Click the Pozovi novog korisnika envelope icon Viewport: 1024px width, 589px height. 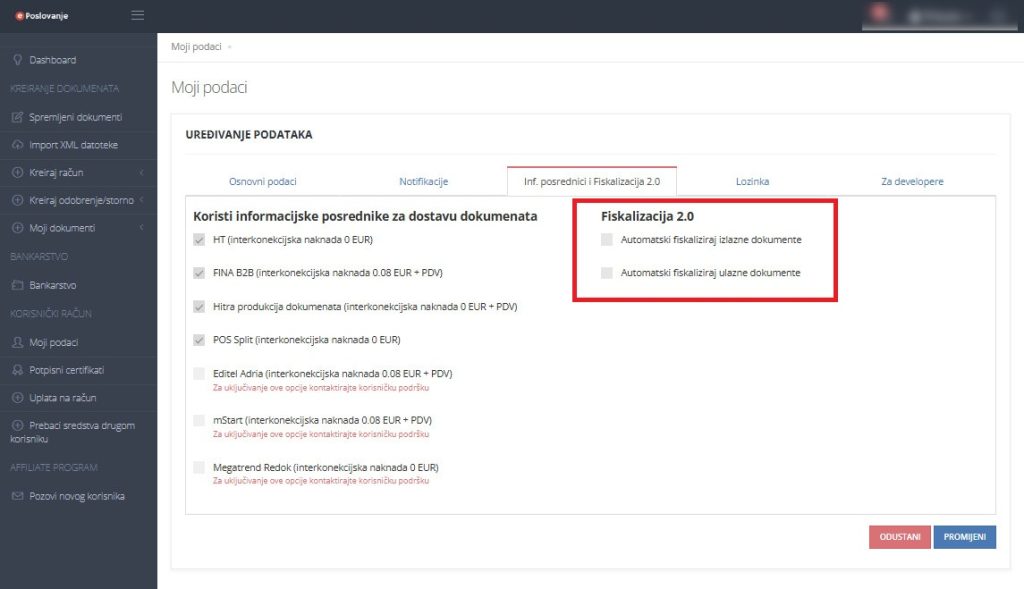(x=17, y=496)
